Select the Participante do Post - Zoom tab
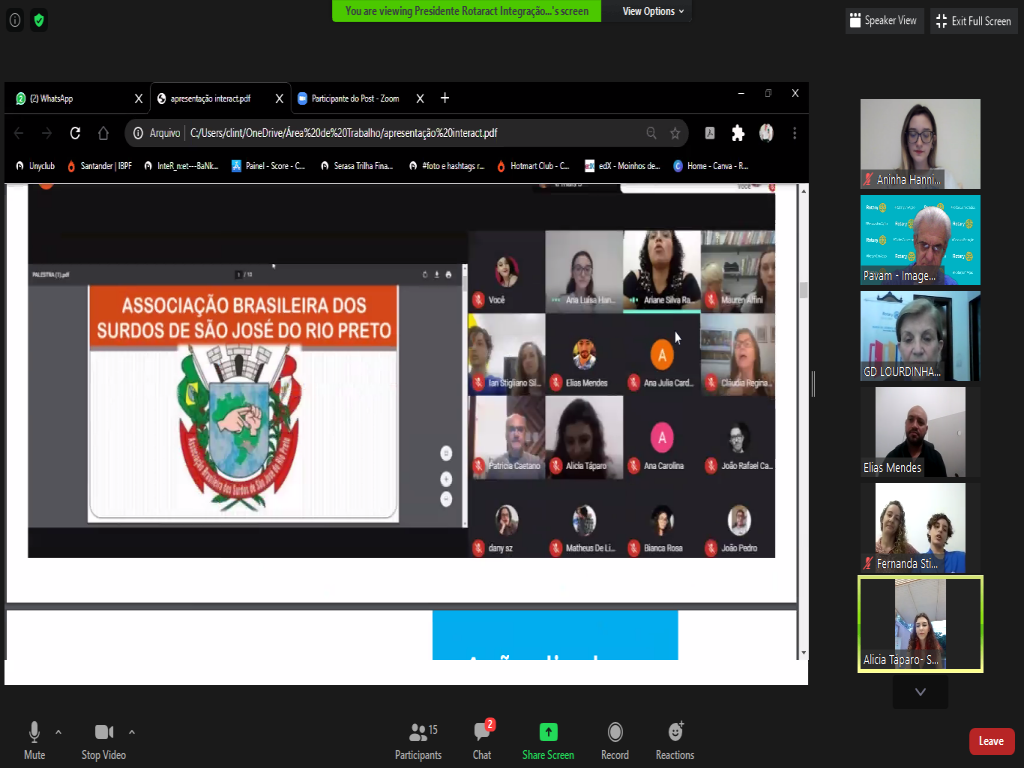This screenshot has height=768, width=1024. [x=355, y=98]
